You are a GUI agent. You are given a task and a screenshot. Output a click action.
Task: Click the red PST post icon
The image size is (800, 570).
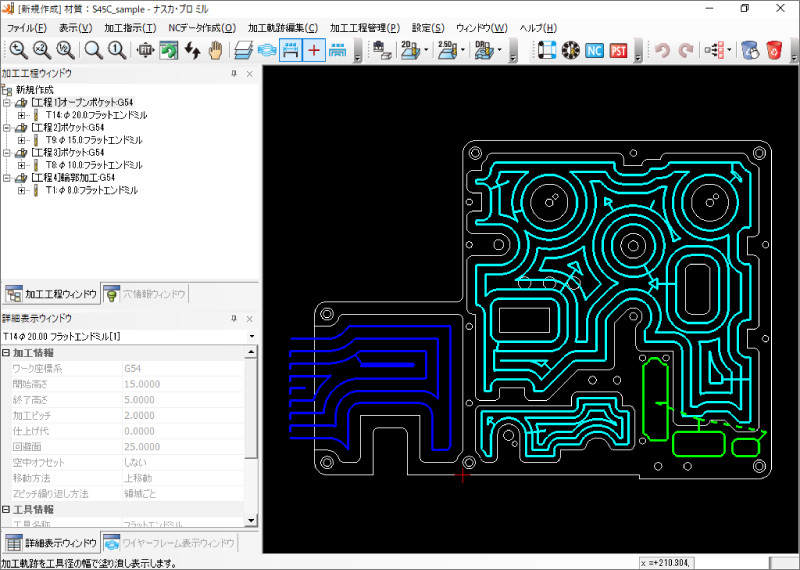[x=618, y=50]
